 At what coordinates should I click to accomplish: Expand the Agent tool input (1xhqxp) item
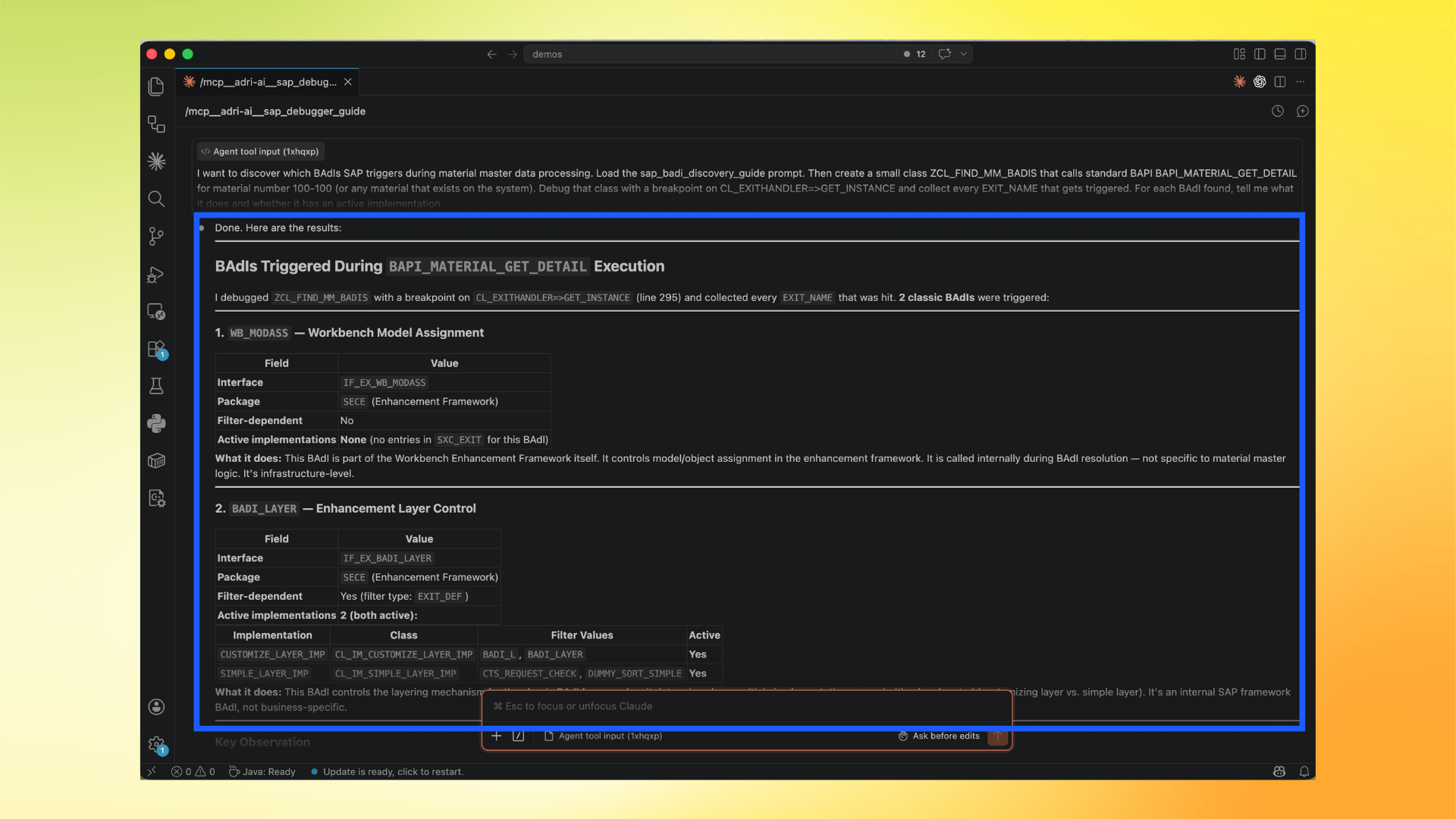click(260, 151)
